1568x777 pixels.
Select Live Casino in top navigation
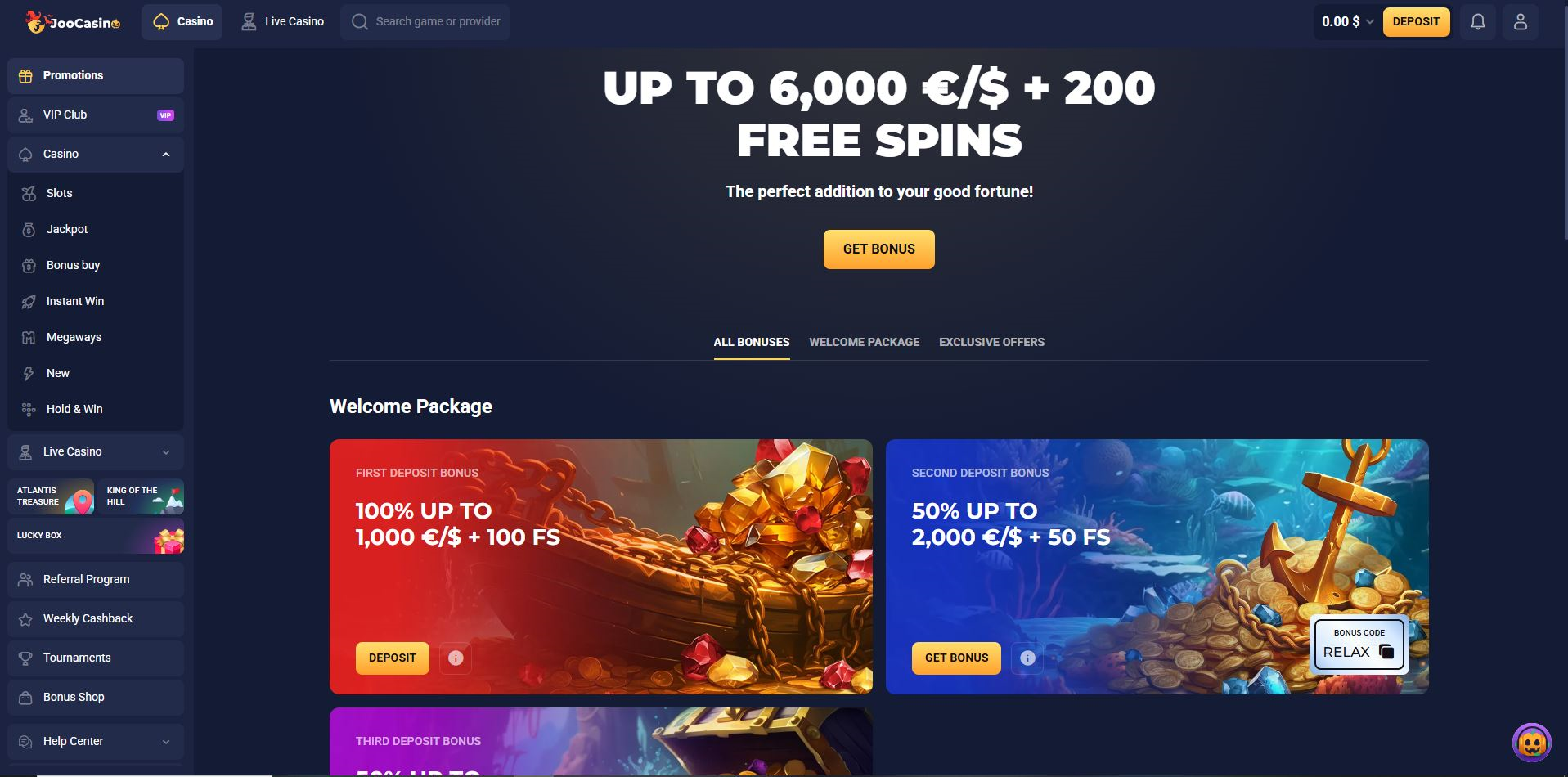click(283, 22)
